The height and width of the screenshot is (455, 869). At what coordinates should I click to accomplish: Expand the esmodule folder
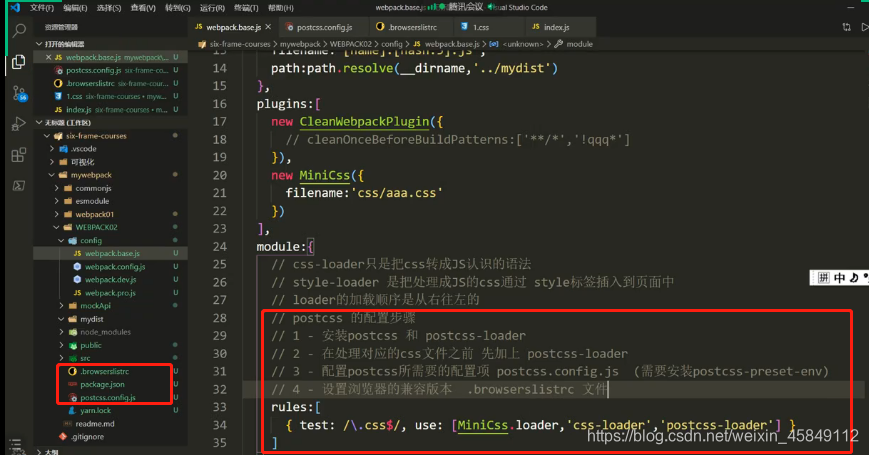57,201
